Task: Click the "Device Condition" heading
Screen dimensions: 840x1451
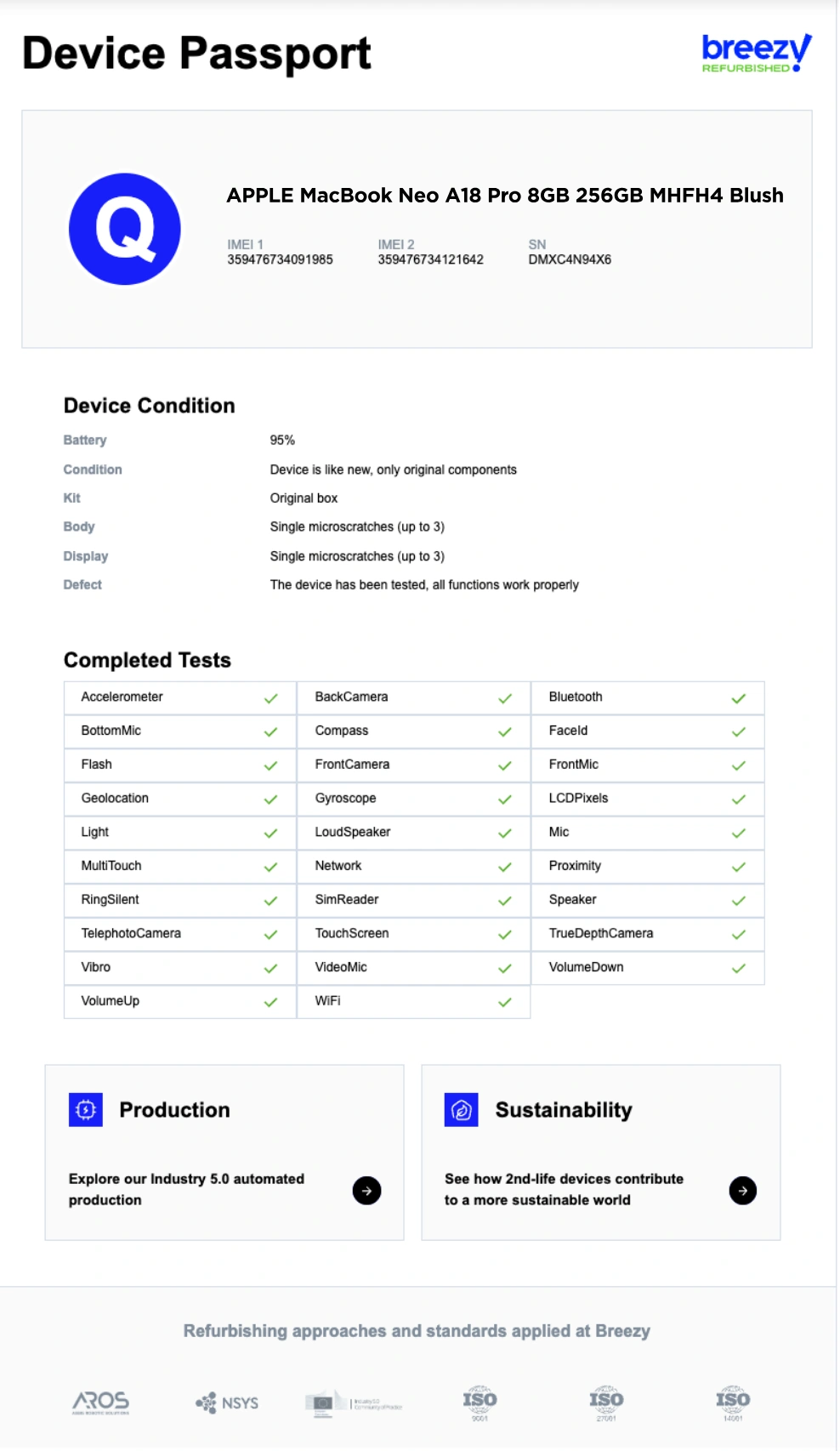Action: pos(149,406)
